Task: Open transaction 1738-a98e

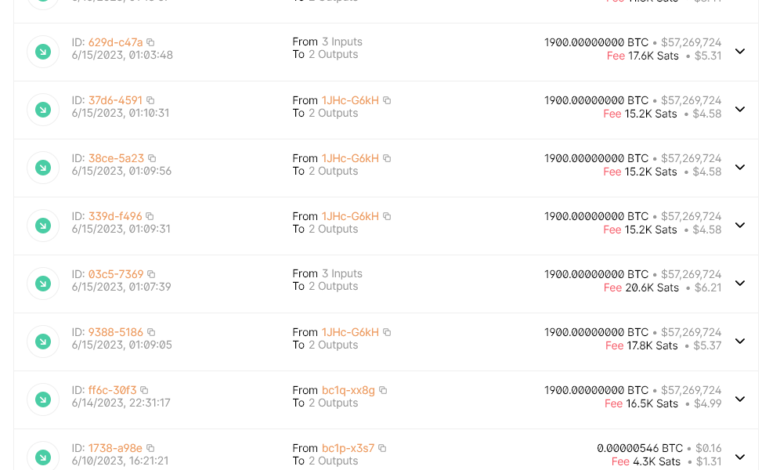Action: coord(115,449)
